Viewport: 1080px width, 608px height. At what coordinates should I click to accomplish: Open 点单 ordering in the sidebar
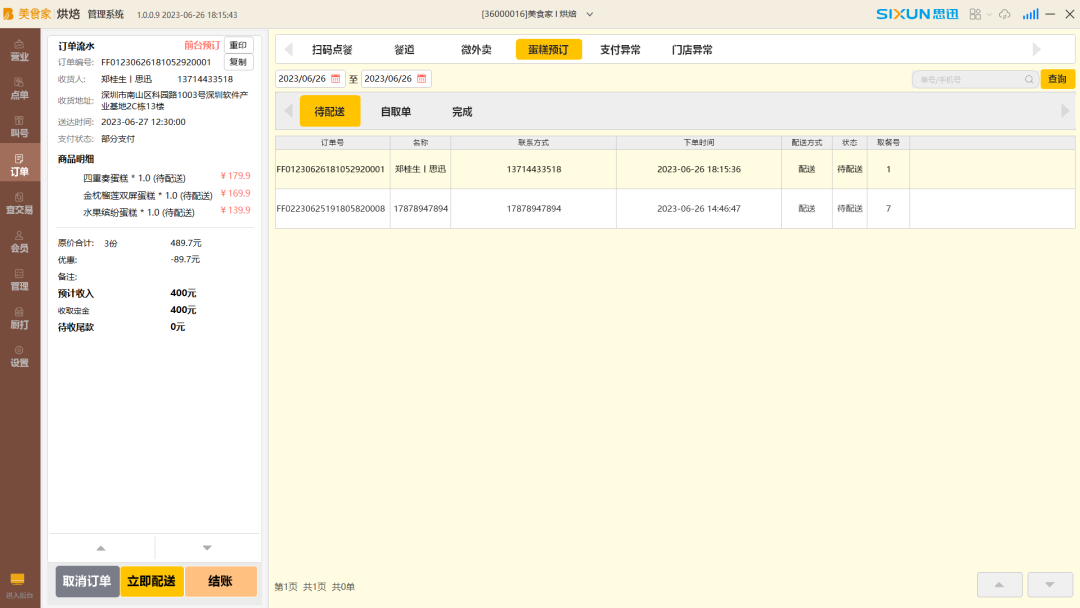tap(19, 88)
